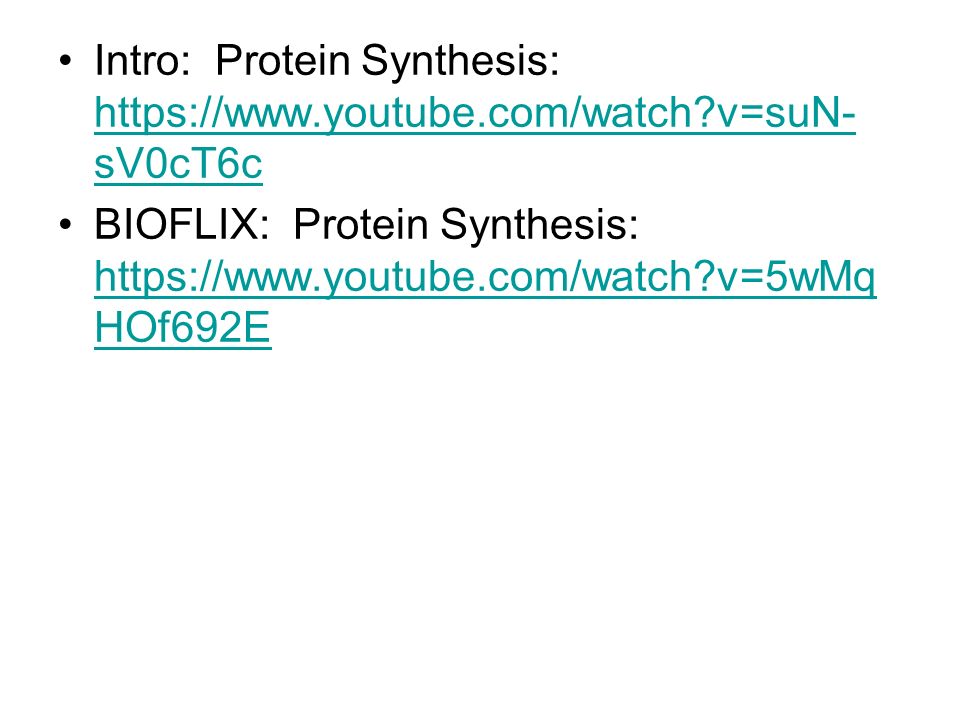Select the word "Intro:" in first bullet
960x720 pixels.
(143, 61)
